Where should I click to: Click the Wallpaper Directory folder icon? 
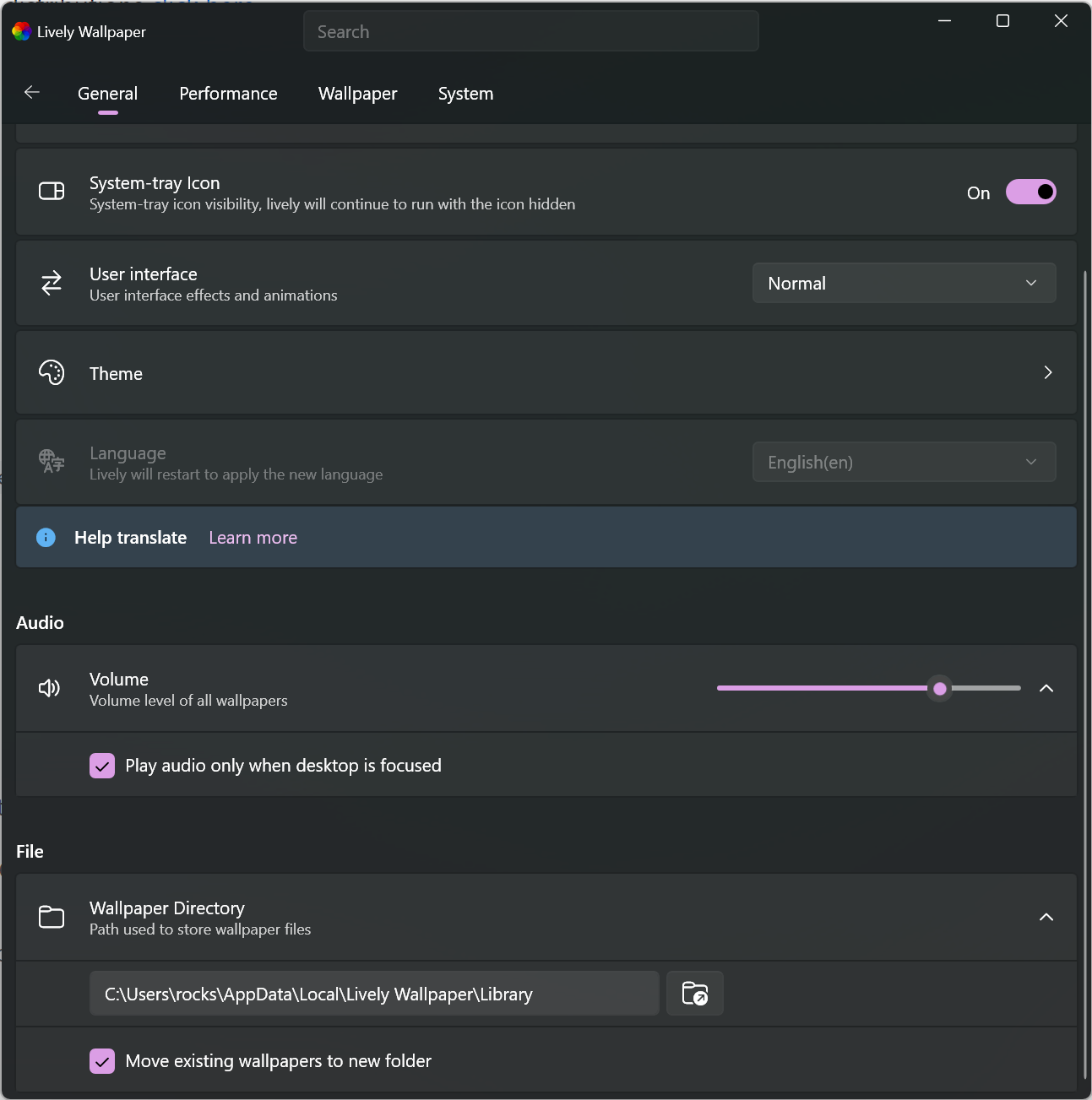[x=51, y=918]
